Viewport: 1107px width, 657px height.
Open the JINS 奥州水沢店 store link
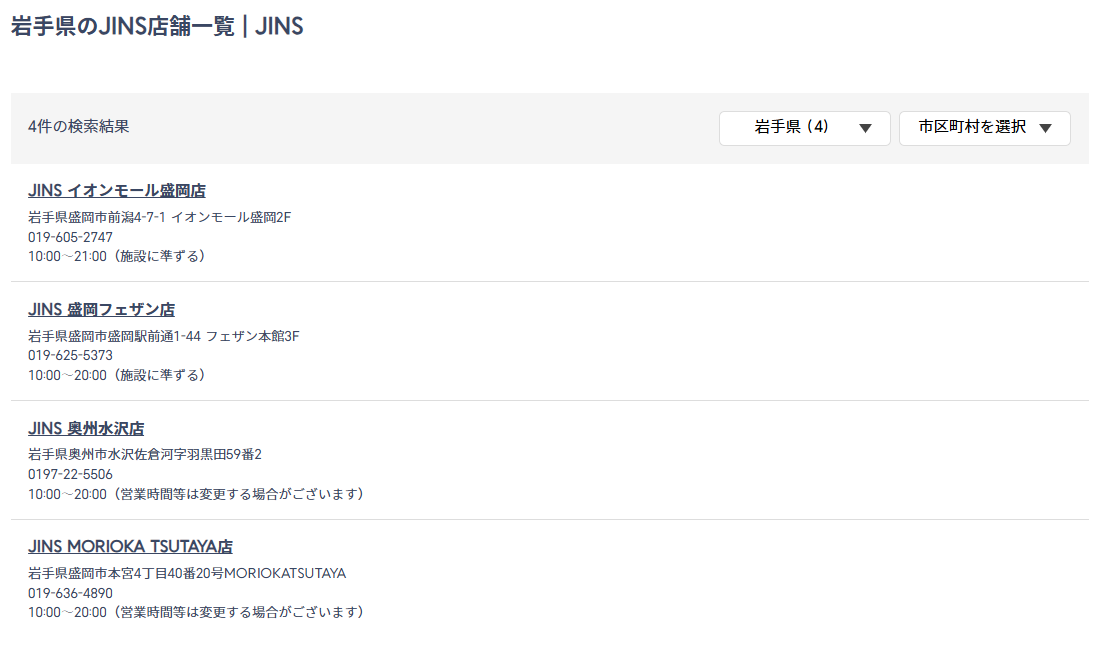pos(86,429)
